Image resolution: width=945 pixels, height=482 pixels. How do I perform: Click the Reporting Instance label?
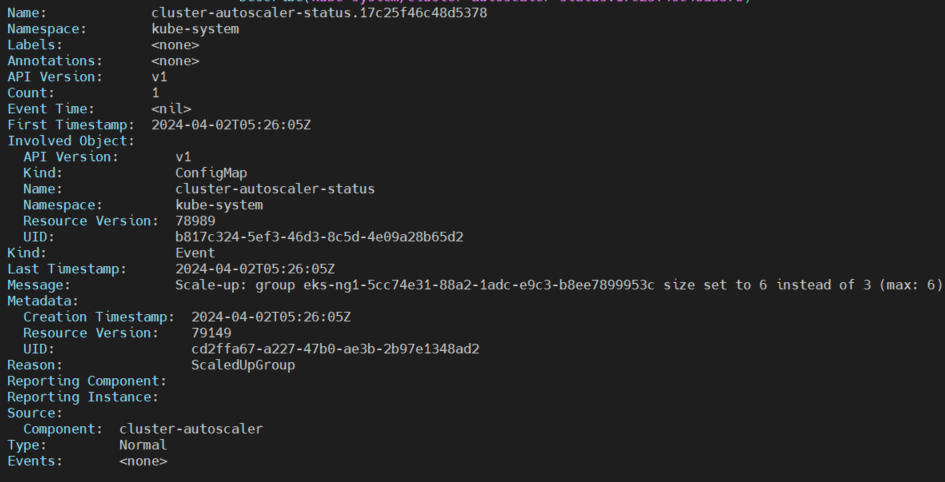coord(82,397)
